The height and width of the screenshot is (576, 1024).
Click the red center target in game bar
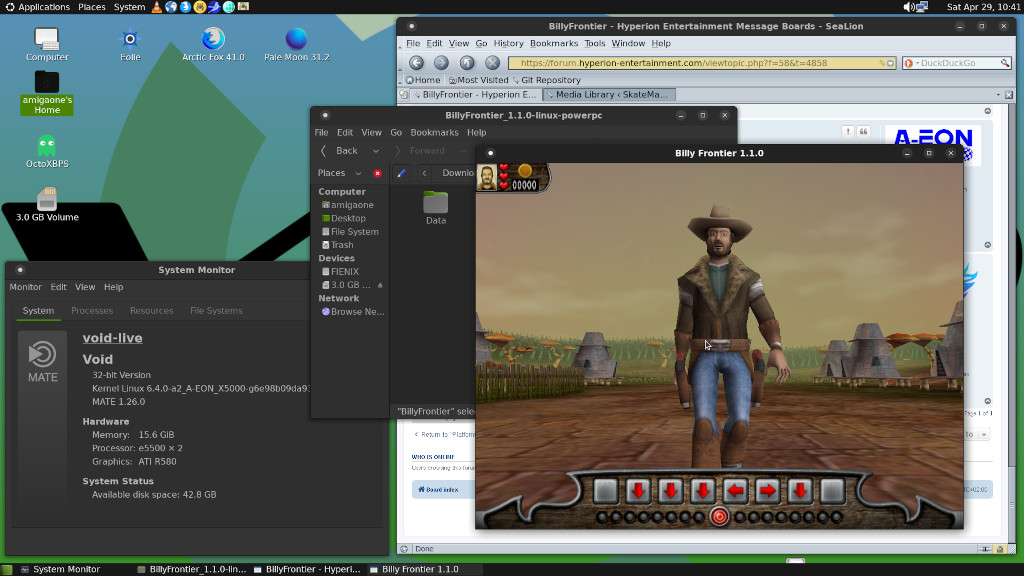coord(719,517)
